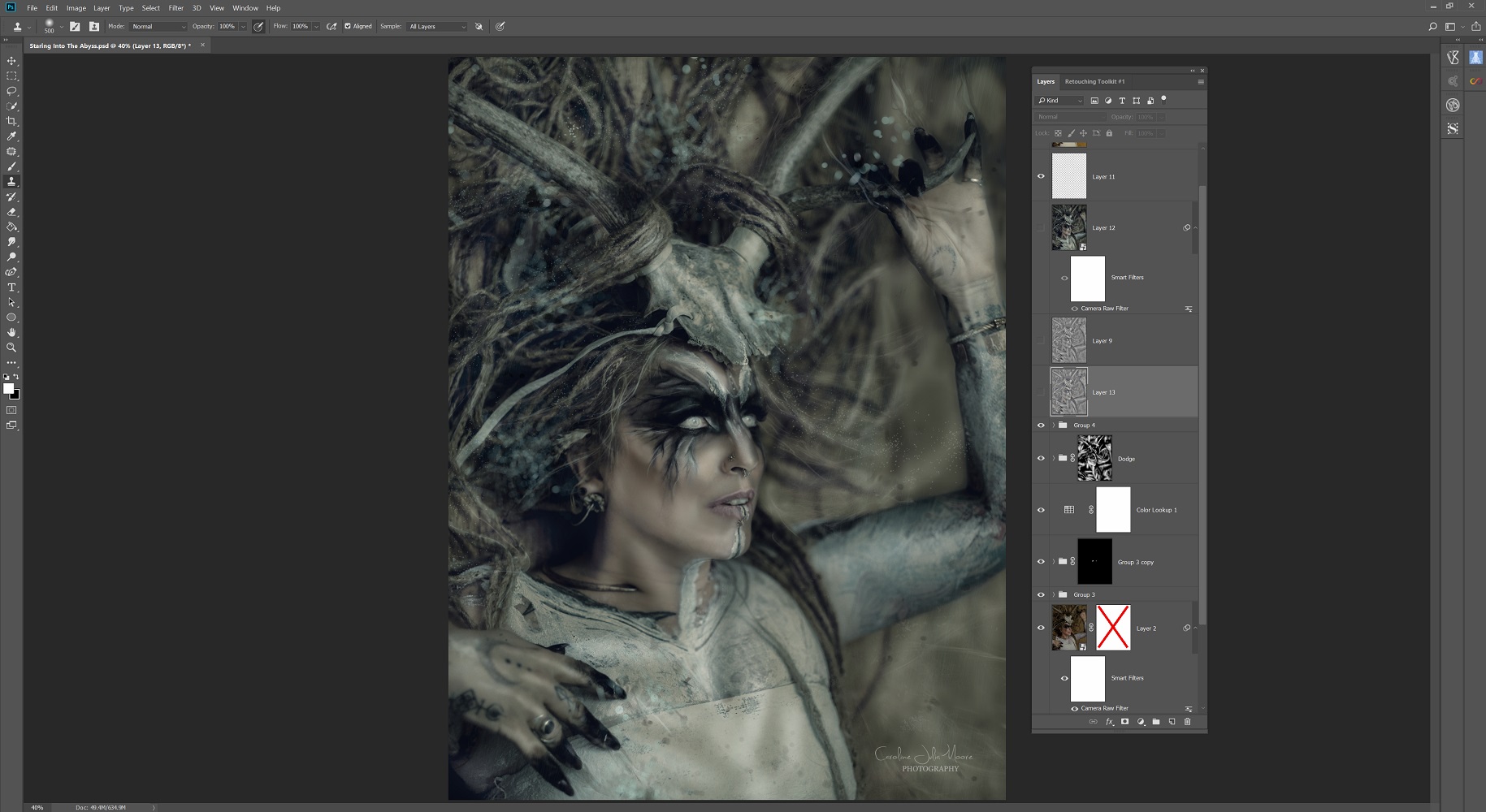Expand the Group 4 folder
This screenshot has width=1486, height=812.
(x=1054, y=425)
